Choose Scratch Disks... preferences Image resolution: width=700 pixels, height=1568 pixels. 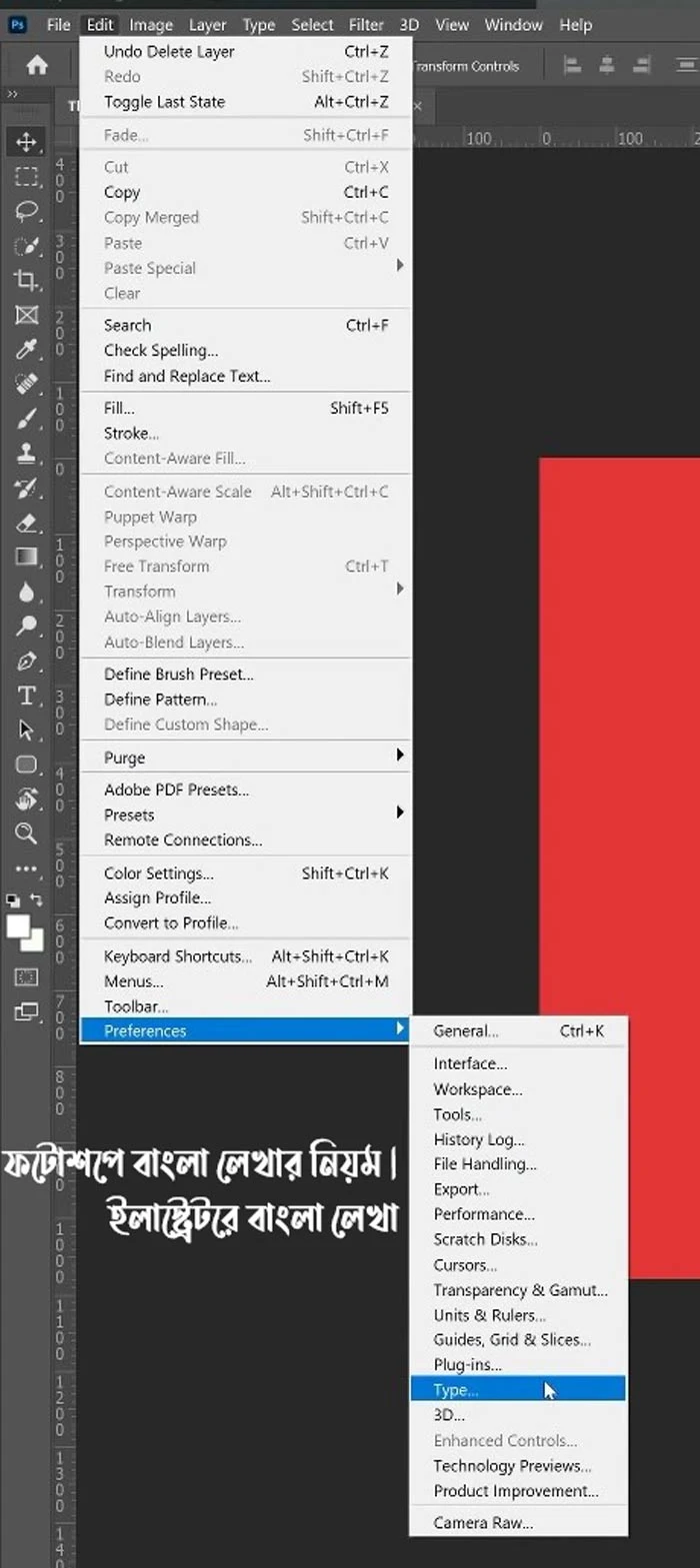(x=518, y=1239)
